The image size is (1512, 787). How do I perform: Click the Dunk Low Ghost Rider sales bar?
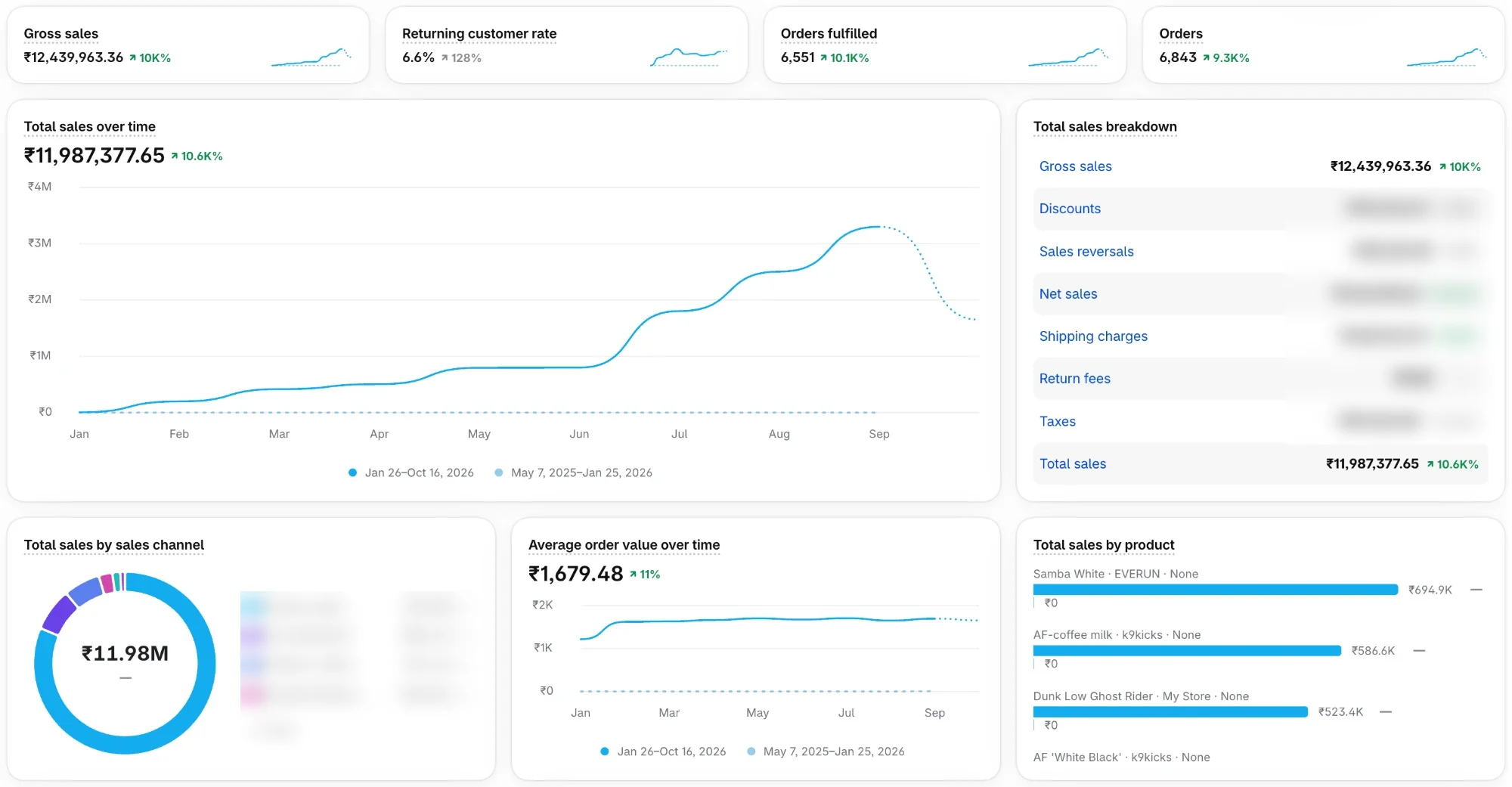pos(1170,712)
